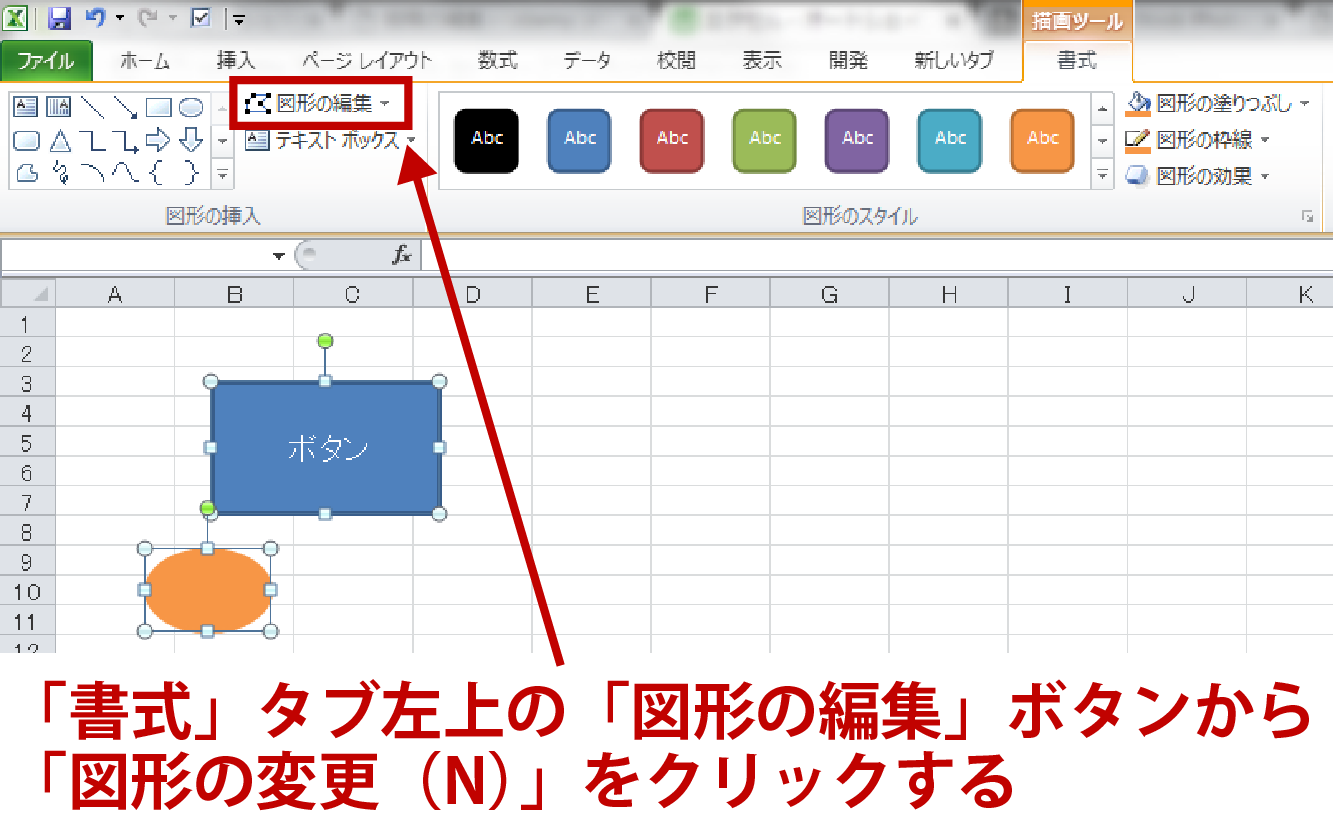
Task: Open 図形の塗りつぶし fill dropdown
Action: (1218, 103)
